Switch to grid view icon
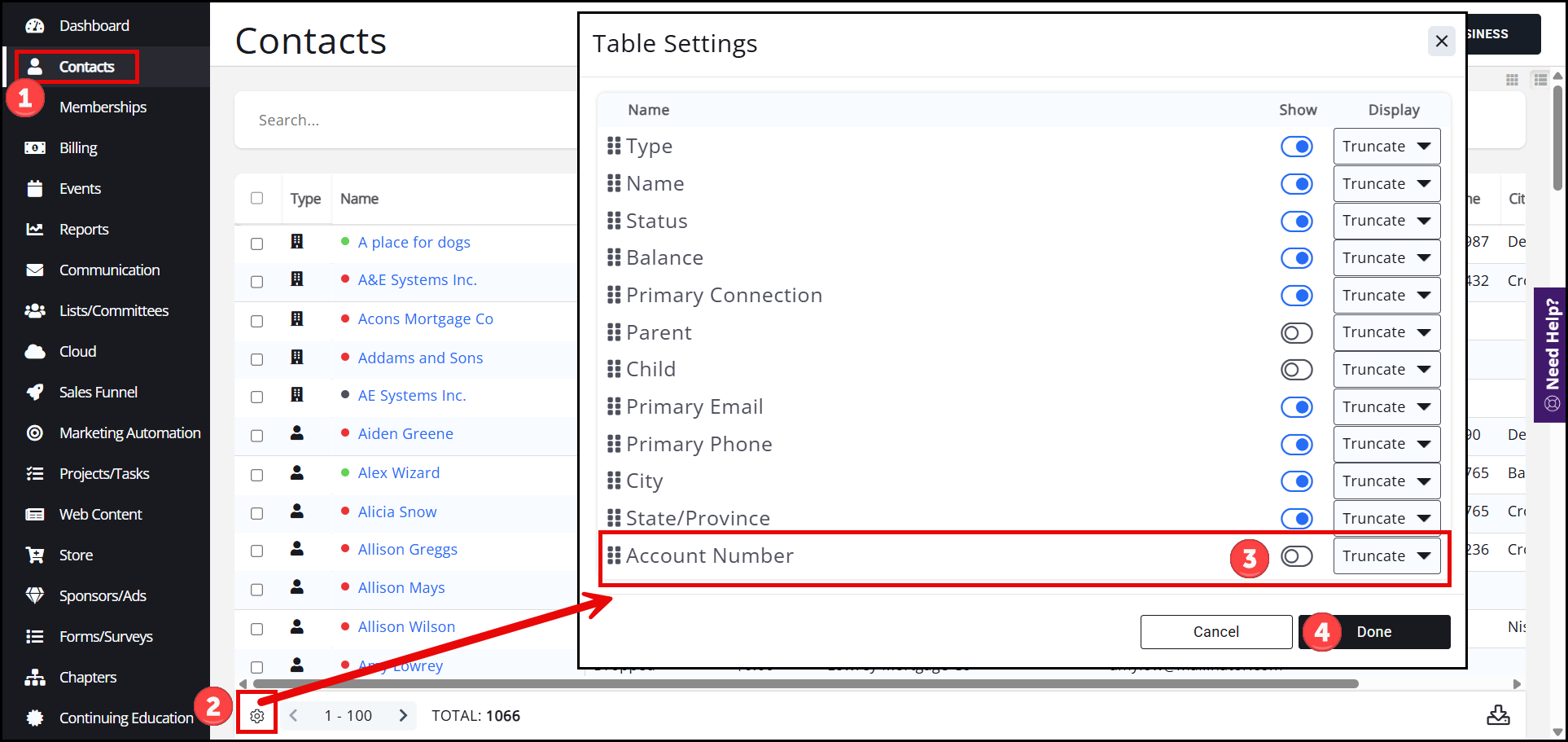This screenshot has width=1568, height=742. click(1512, 80)
